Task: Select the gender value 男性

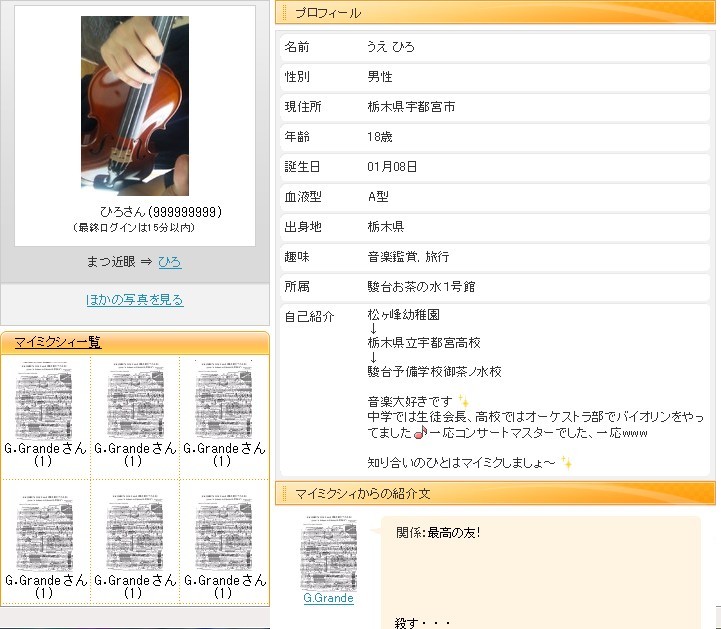Action: point(380,77)
